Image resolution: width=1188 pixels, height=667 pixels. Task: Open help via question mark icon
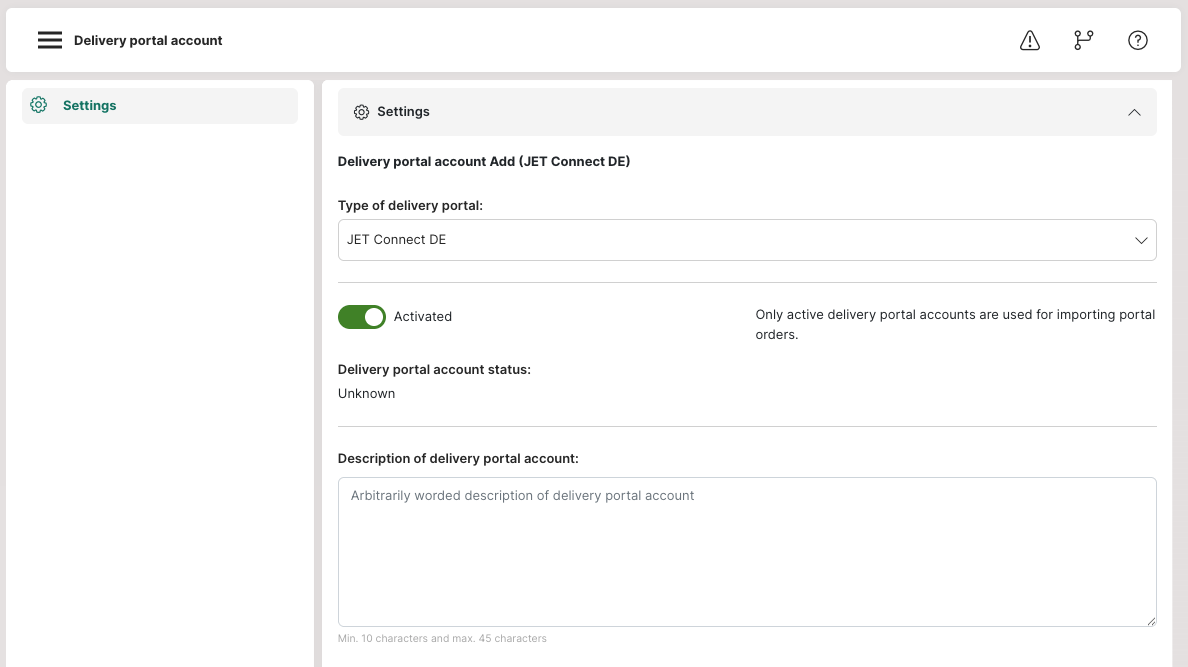pos(1137,40)
